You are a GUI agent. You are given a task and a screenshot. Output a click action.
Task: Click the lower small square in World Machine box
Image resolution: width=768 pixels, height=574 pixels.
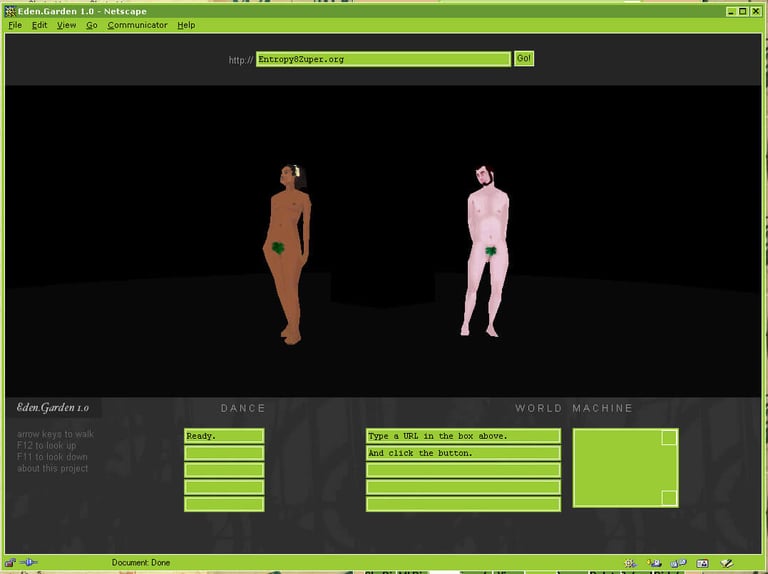pyautogui.click(x=669, y=498)
